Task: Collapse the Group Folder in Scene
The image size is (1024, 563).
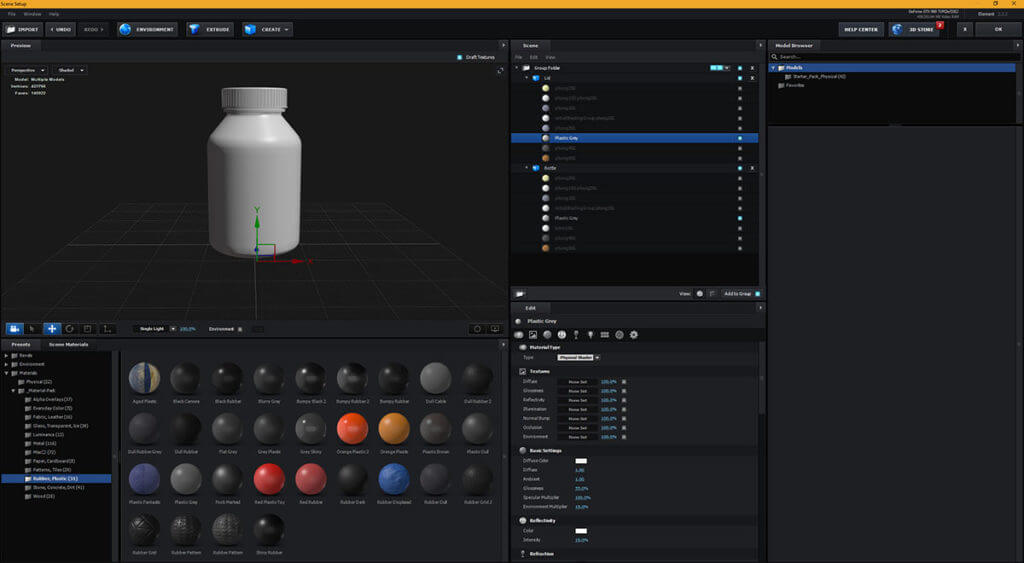Action: tap(517, 68)
